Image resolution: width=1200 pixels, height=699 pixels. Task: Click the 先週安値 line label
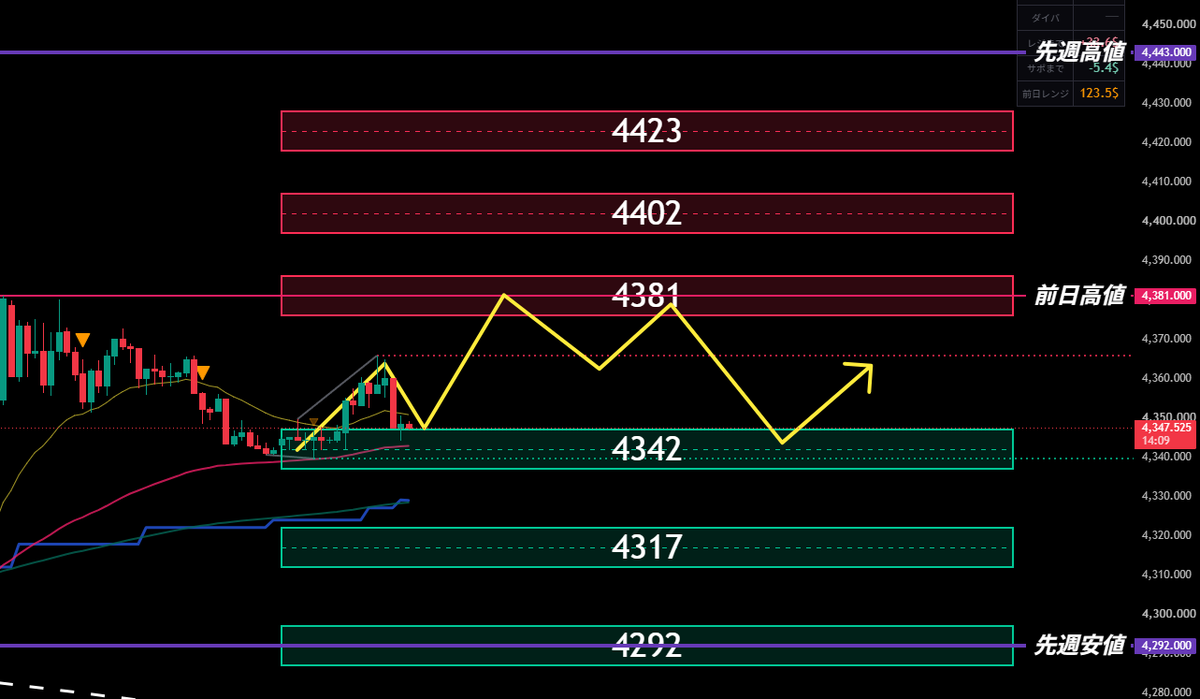pyautogui.click(x=1079, y=645)
